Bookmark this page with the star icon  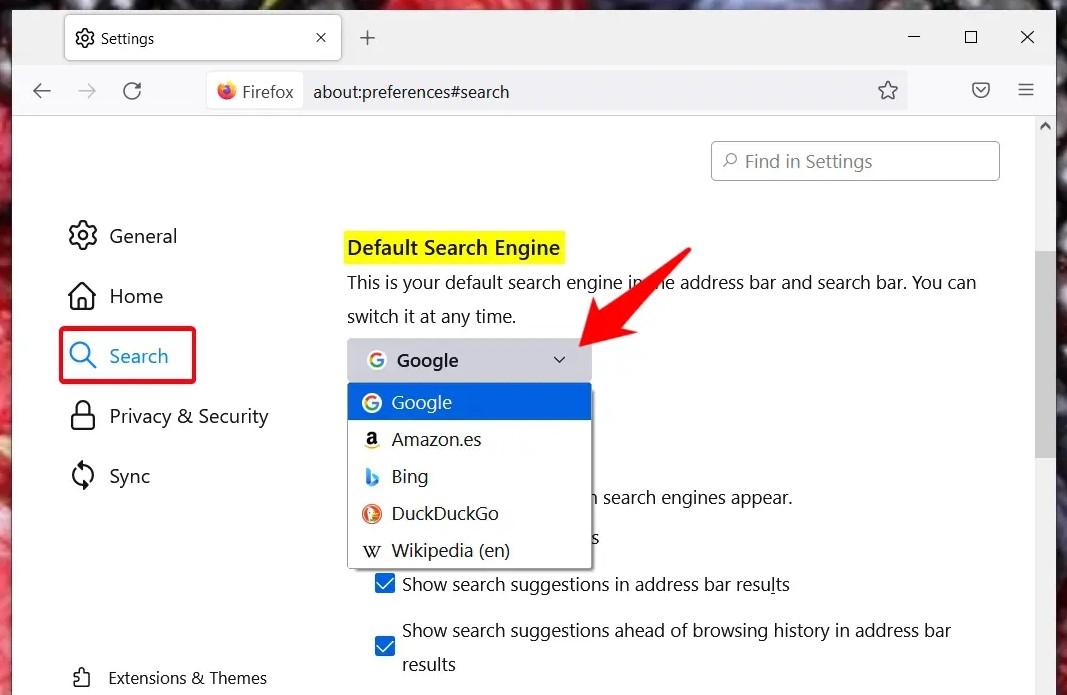887,91
